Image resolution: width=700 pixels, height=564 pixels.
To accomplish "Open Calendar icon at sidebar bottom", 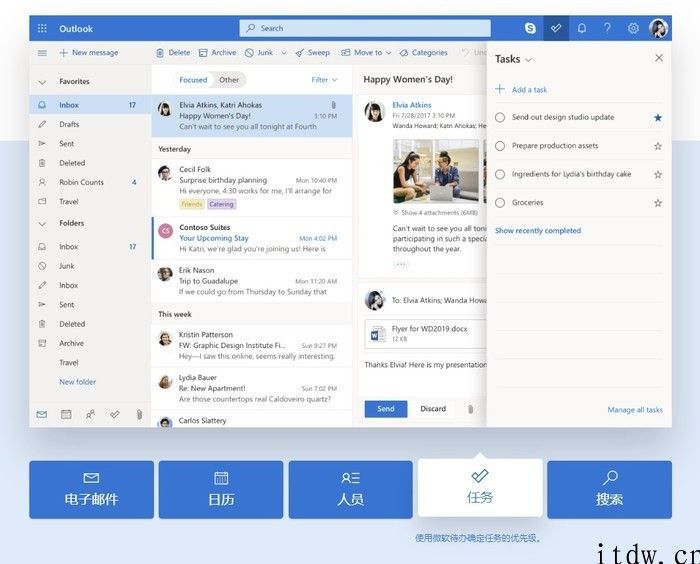I will [x=66, y=414].
